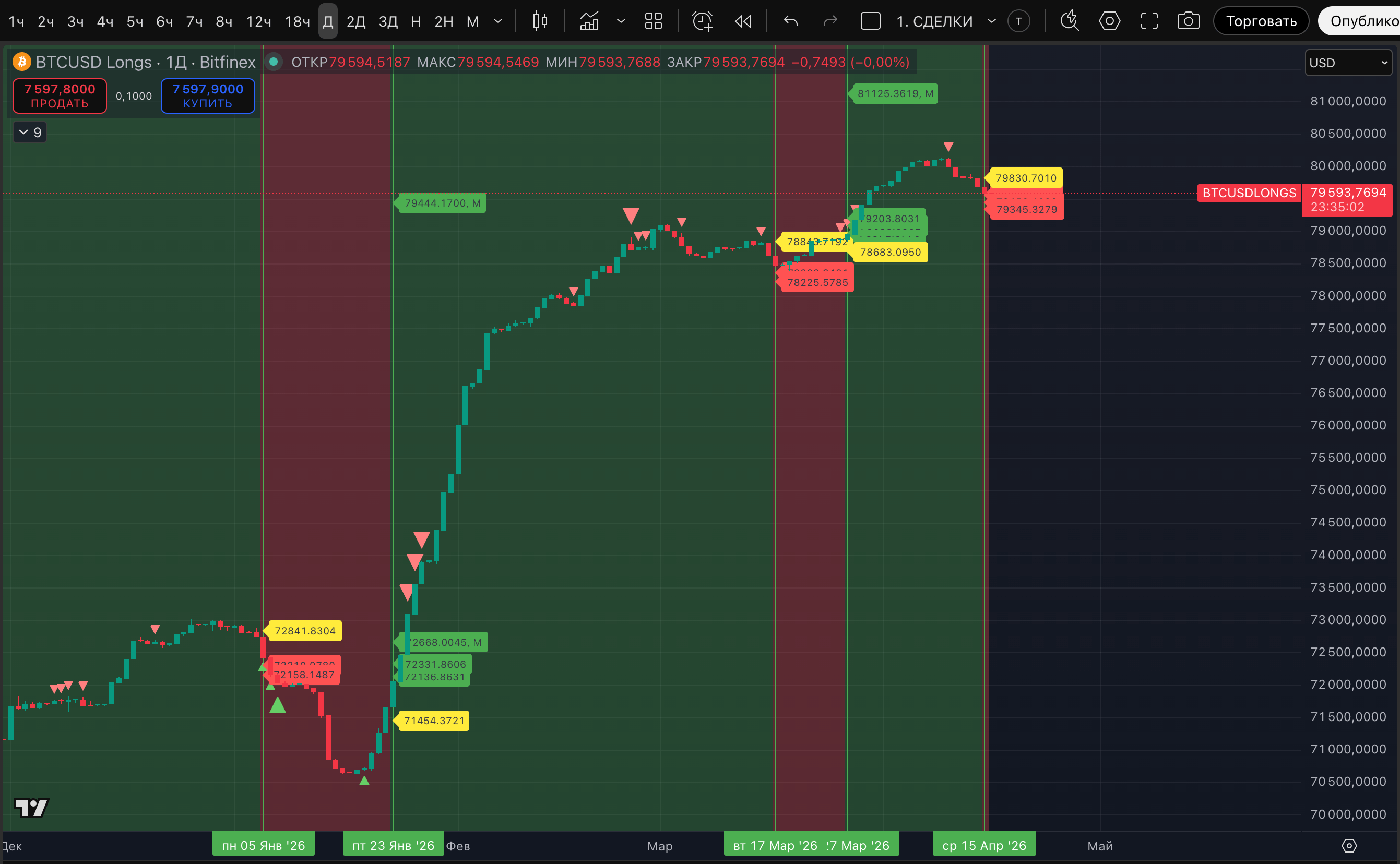This screenshot has width=1400, height=864.
Task: Expand the collapsed indicators legend showing 9
Action: pyautogui.click(x=30, y=133)
